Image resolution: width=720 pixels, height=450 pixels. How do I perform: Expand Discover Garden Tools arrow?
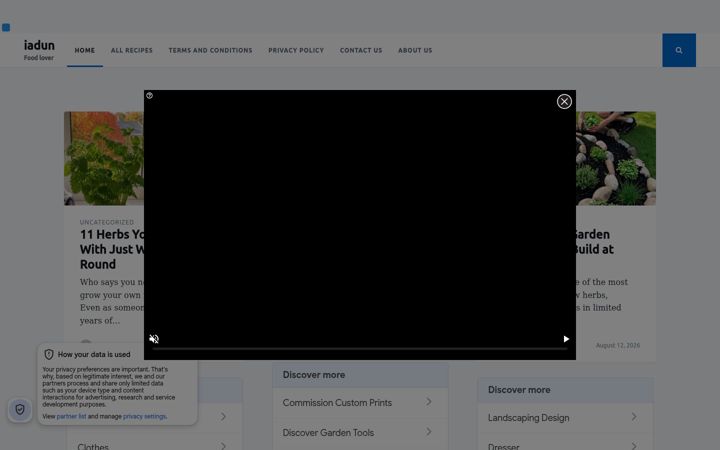click(x=428, y=432)
